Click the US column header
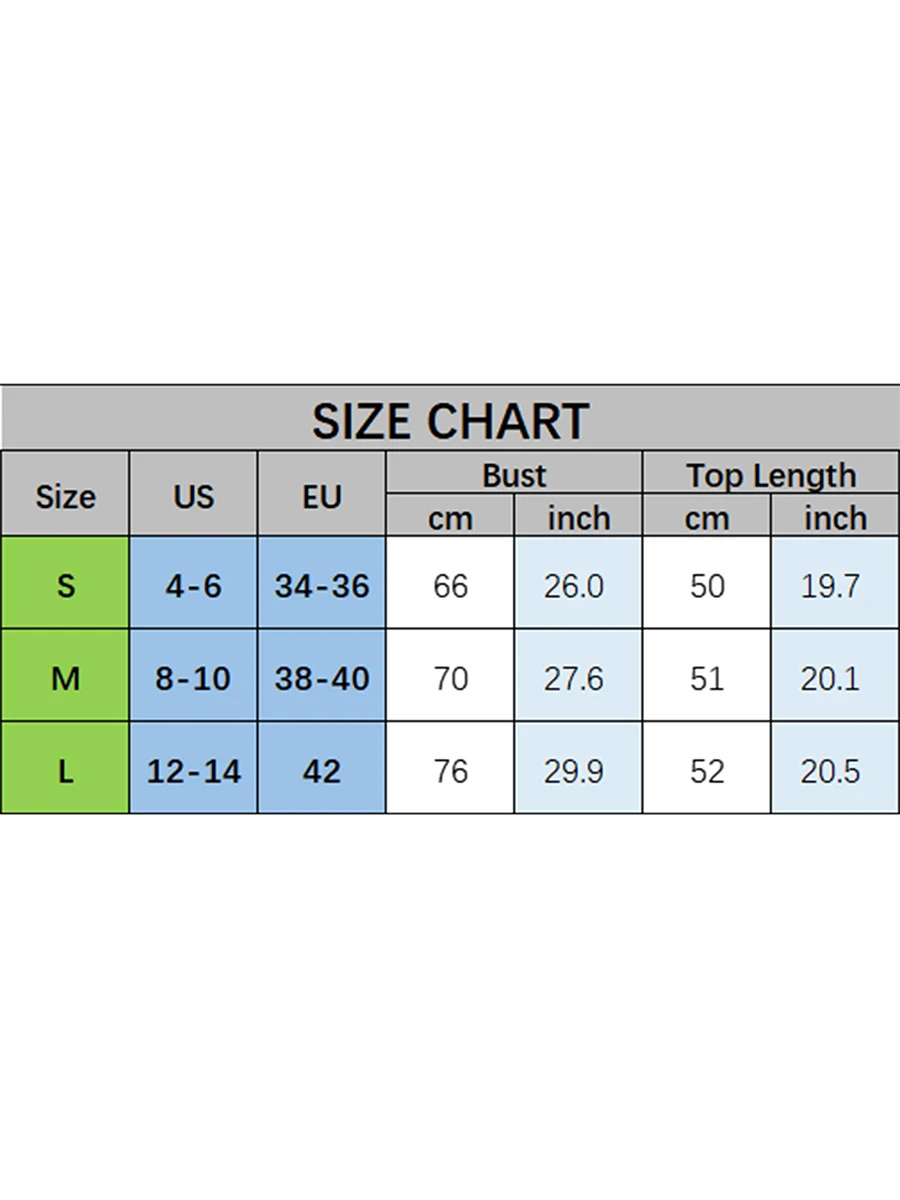Screen dimensions: 900x1200 tap(193, 494)
